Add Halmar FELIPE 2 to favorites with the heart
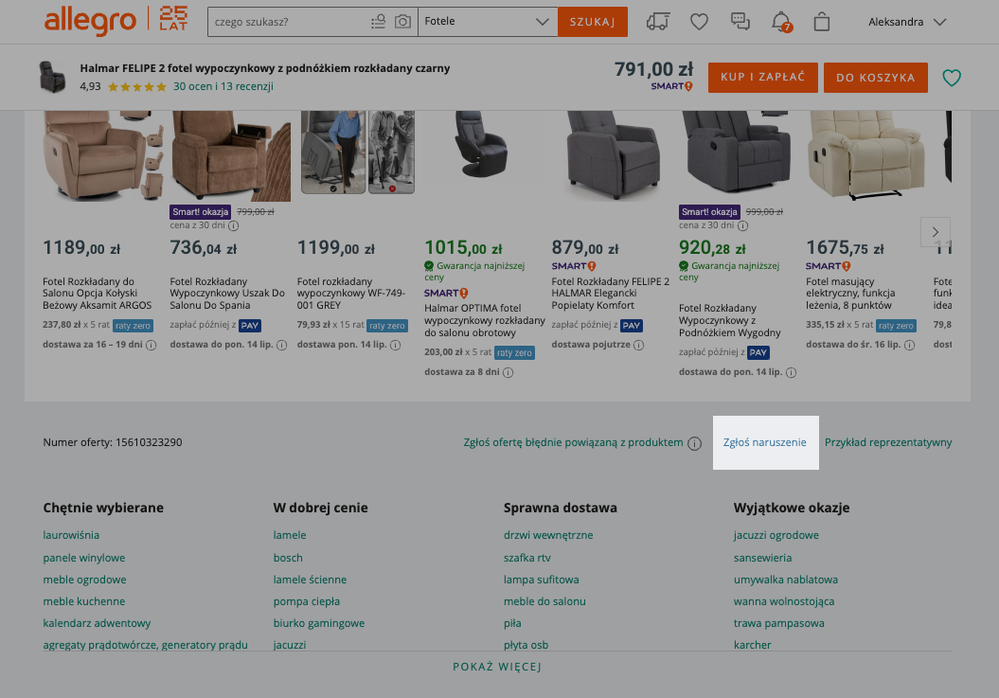The width and height of the screenshot is (999, 698). coord(952,78)
